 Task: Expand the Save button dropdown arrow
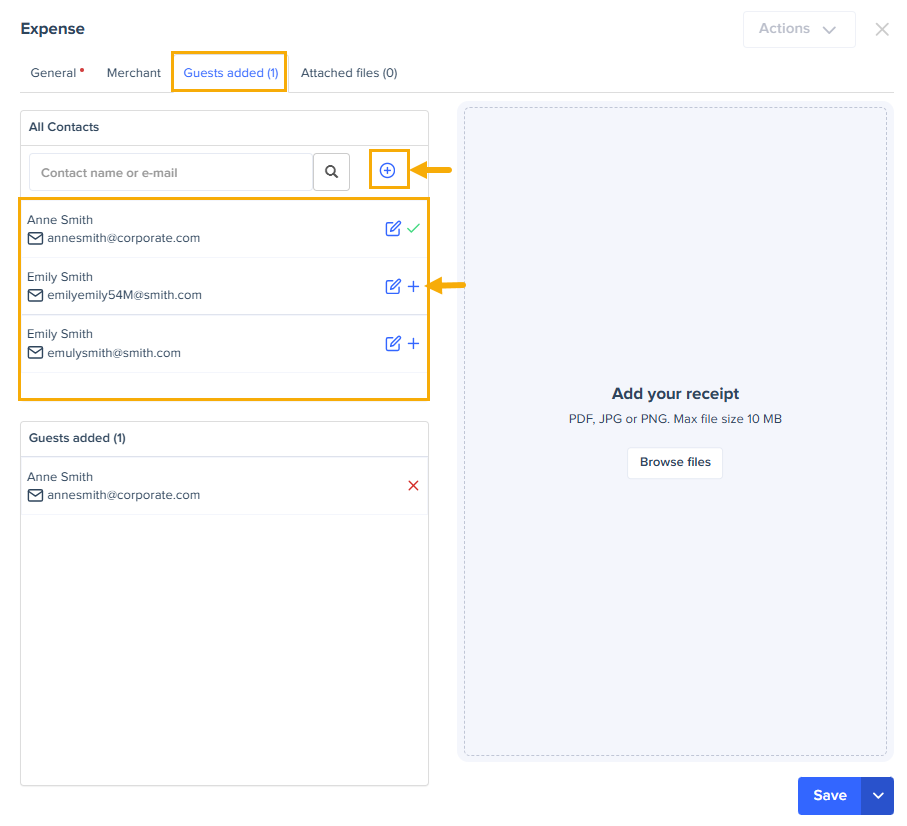878,796
